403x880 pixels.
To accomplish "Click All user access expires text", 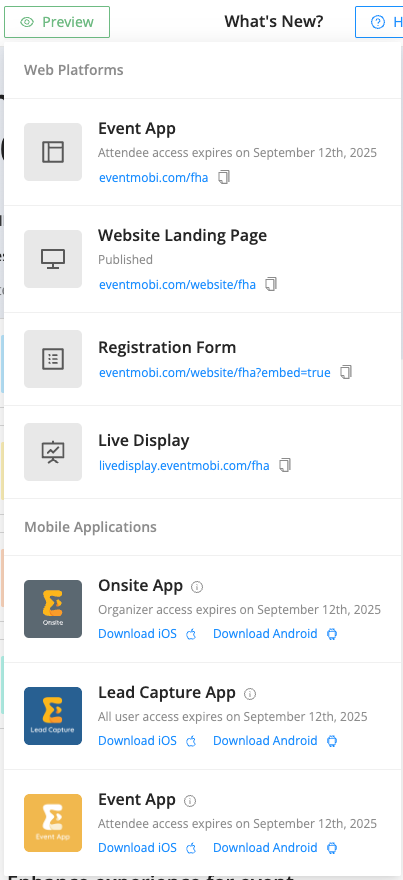I will [233, 717].
